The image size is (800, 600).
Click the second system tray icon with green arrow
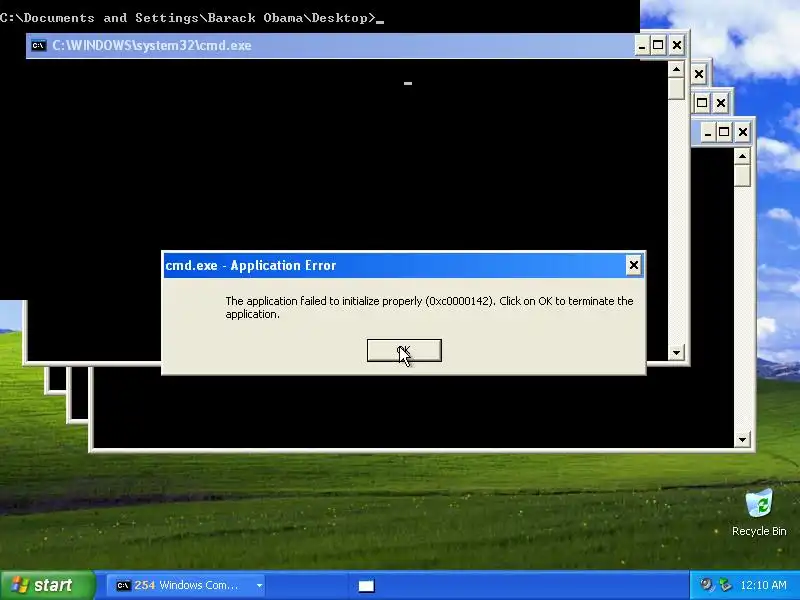coord(724,585)
